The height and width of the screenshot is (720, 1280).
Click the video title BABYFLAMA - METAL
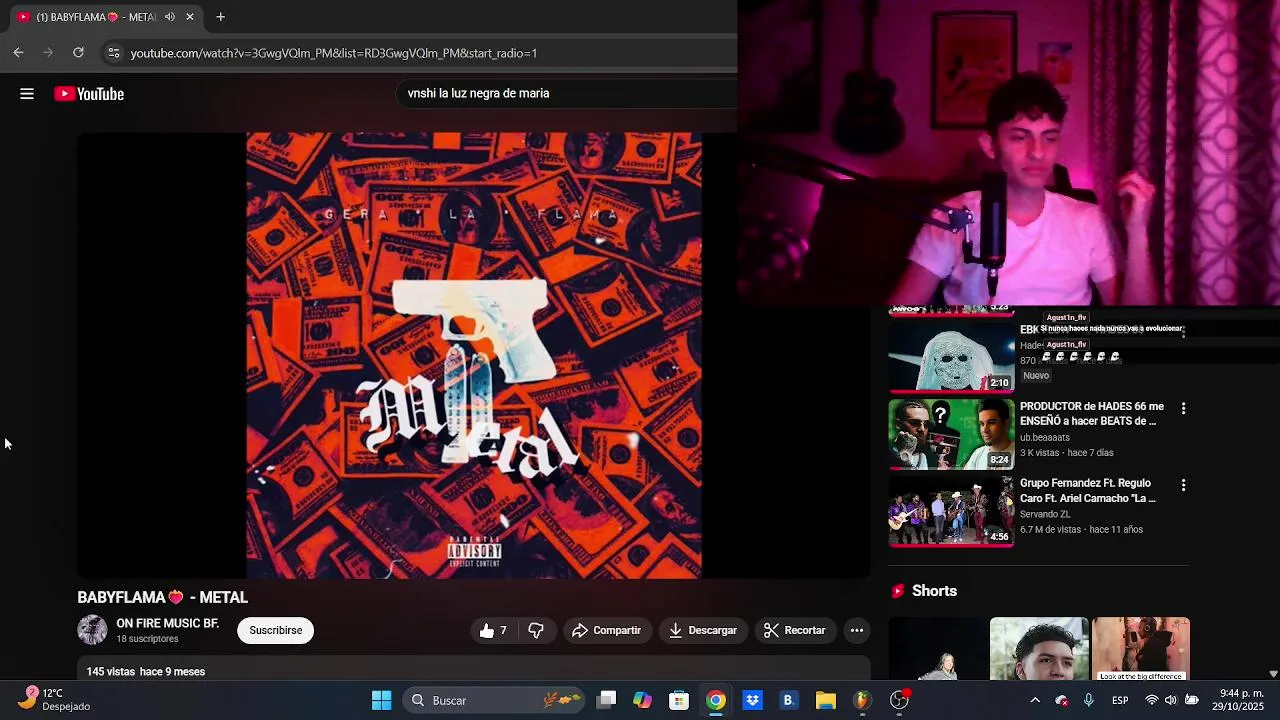[163, 597]
